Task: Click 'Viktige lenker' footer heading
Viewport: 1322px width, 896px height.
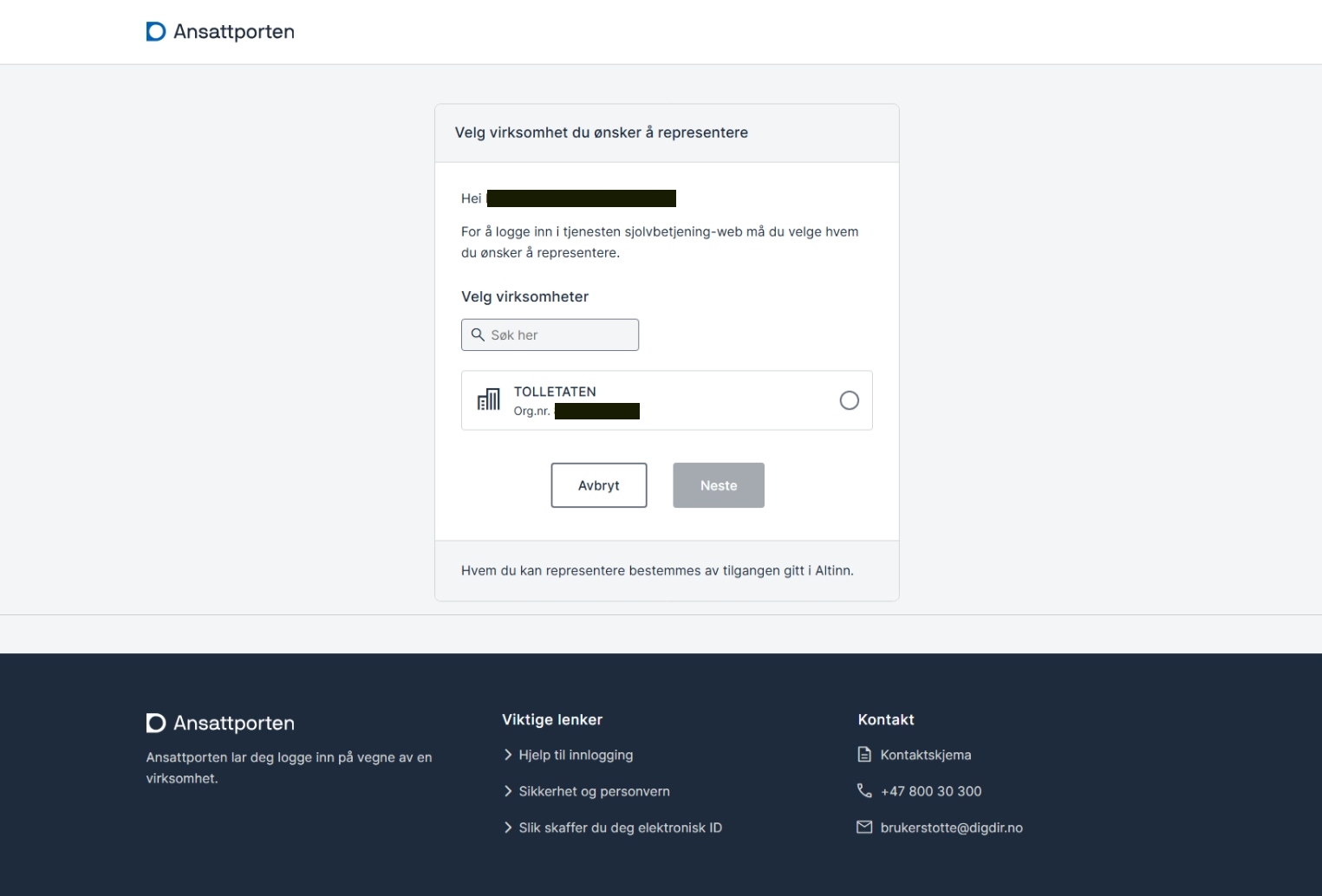Action: pyautogui.click(x=552, y=719)
